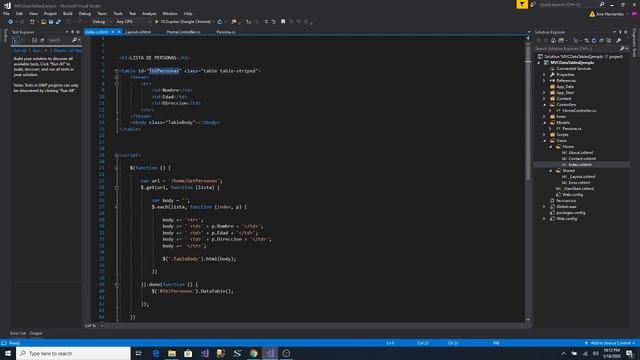Click the Search Solution Explorer input field

(x=576, y=49)
